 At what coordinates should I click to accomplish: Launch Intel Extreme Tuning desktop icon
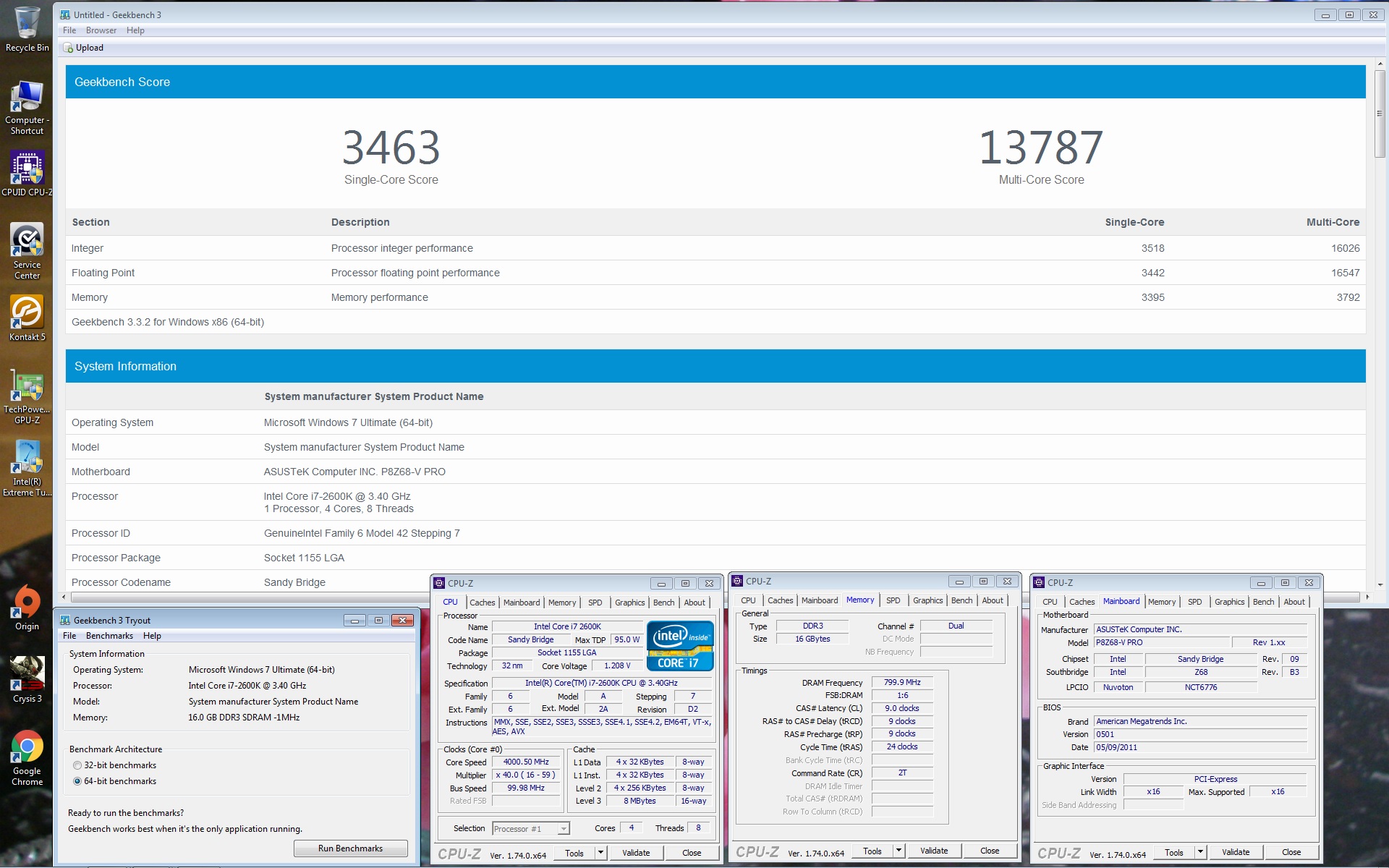pyautogui.click(x=27, y=468)
